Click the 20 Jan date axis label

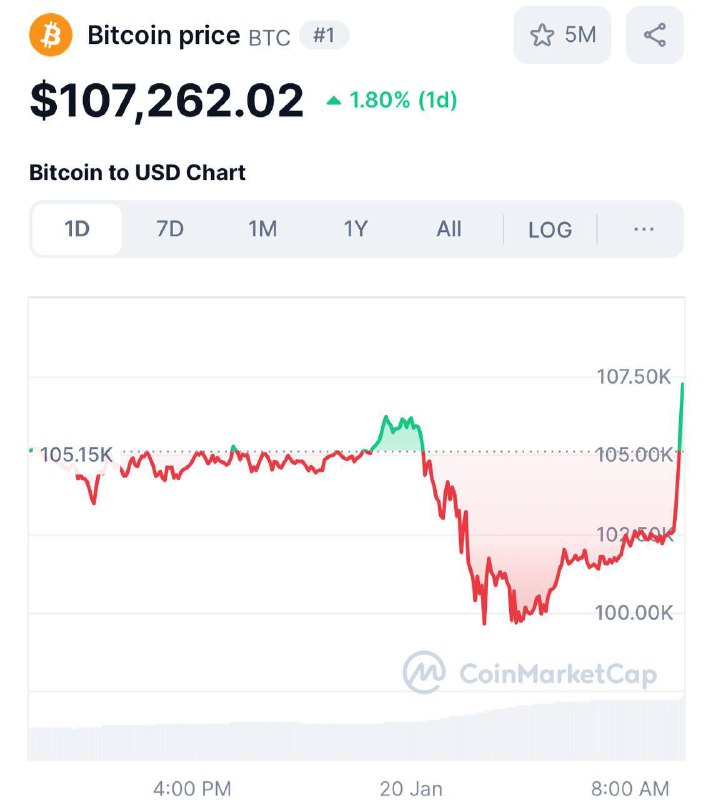[411, 788]
